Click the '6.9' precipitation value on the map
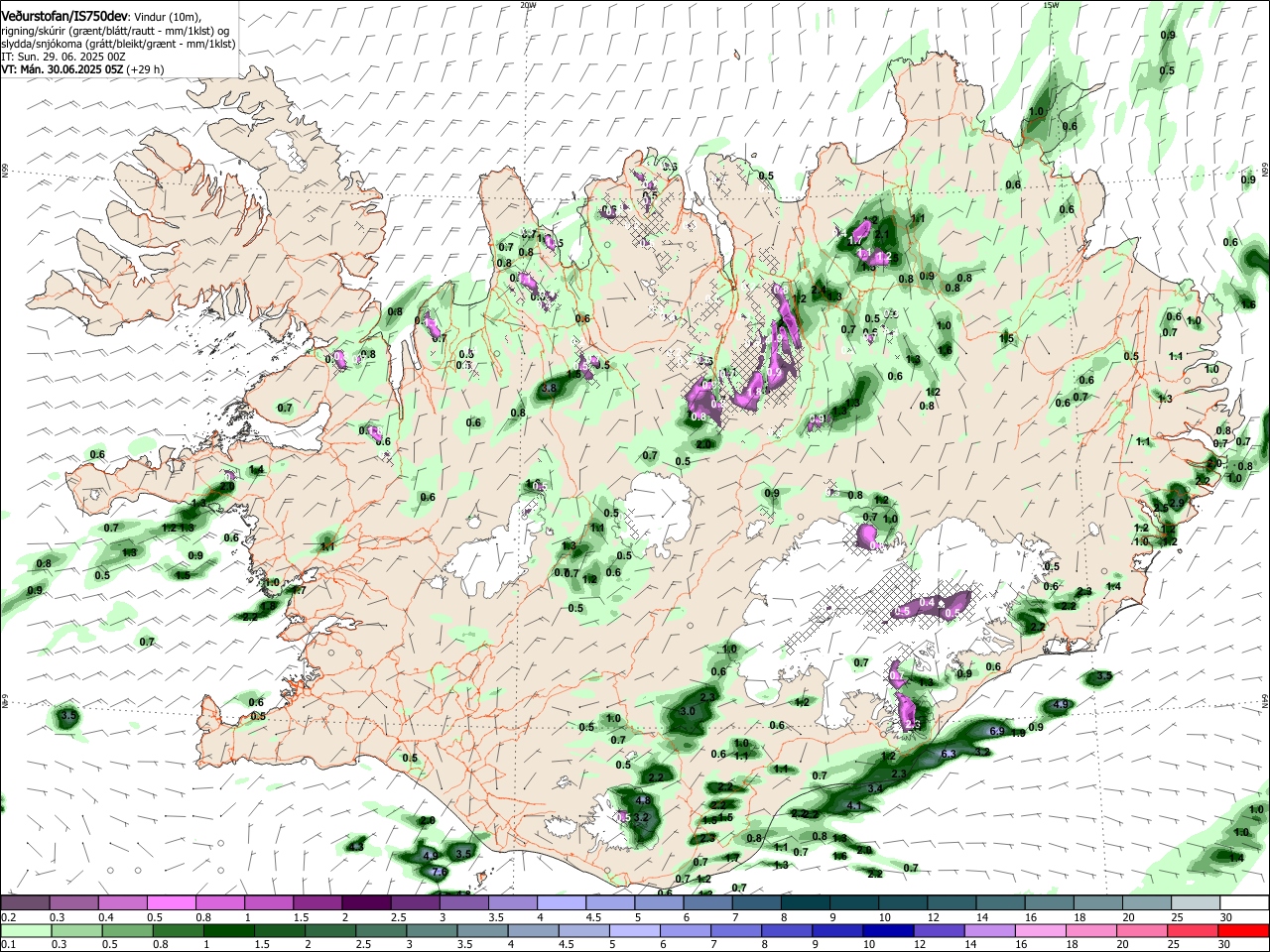1270x952 pixels. click(998, 731)
